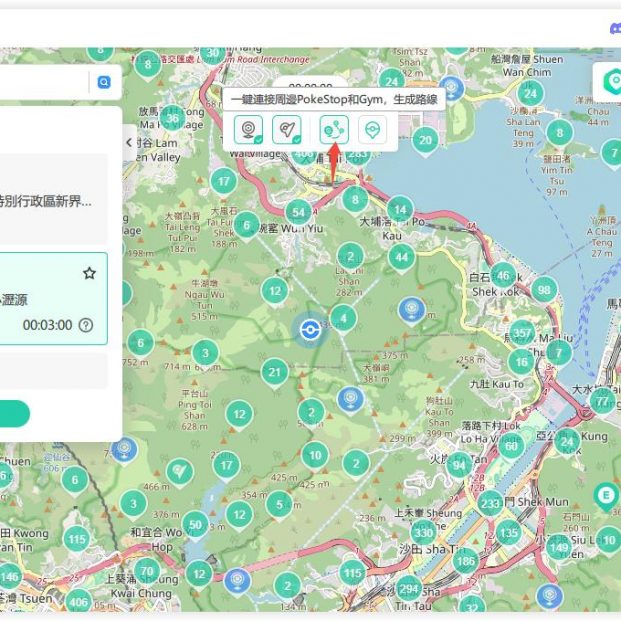This screenshot has height=621, width=621.
Task: Click inside the location search input field
Action: coord(45,82)
